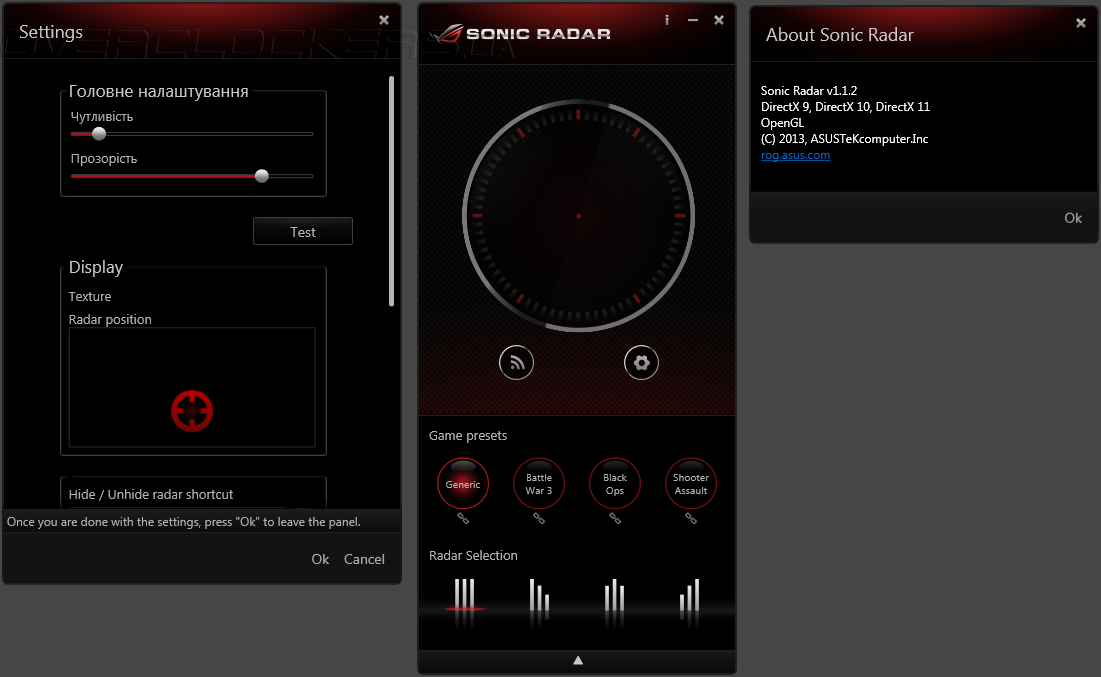Open the radar signal broadcast icon
Viewport: 1101px width, 677px height.
516,362
